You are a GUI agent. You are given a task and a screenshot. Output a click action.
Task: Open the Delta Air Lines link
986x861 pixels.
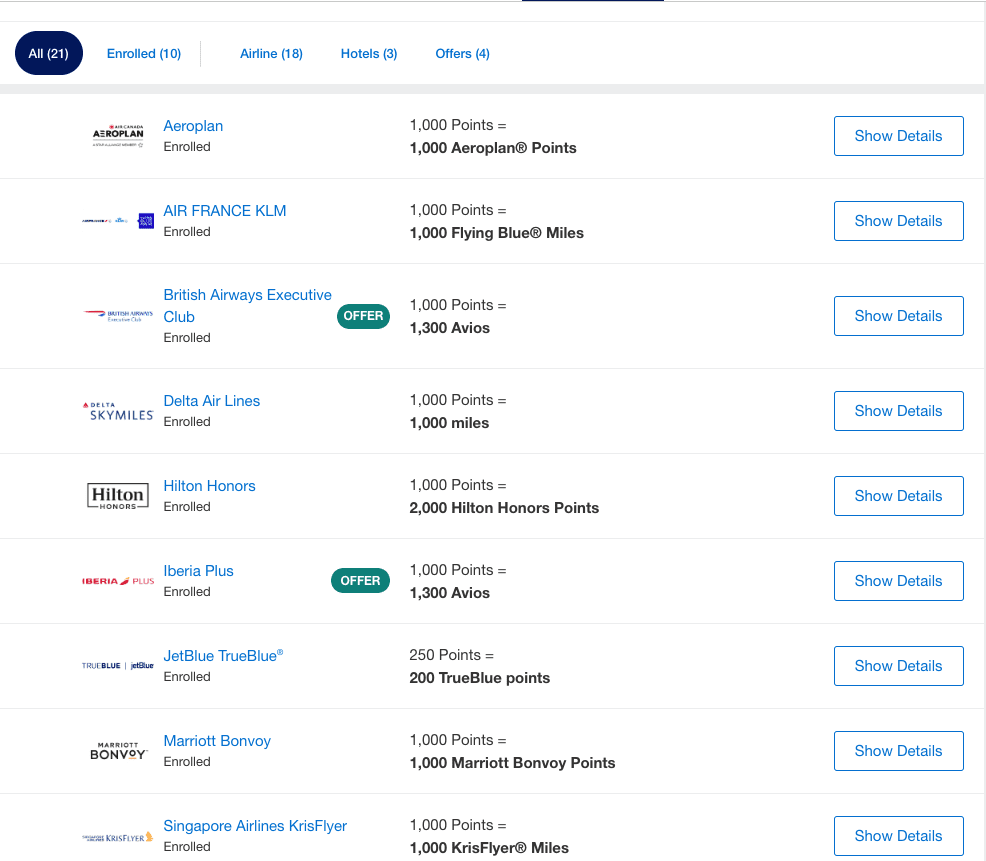point(212,401)
